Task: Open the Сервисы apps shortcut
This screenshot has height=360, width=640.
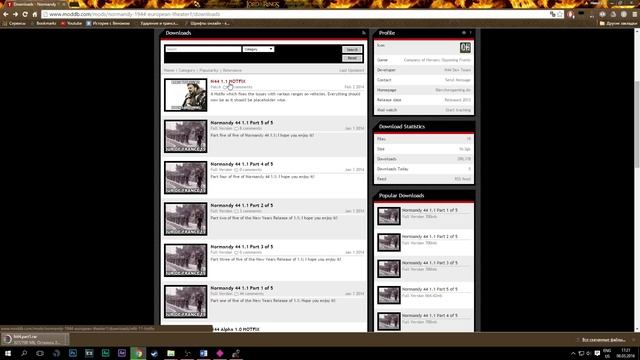Action: (x=14, y=23)
